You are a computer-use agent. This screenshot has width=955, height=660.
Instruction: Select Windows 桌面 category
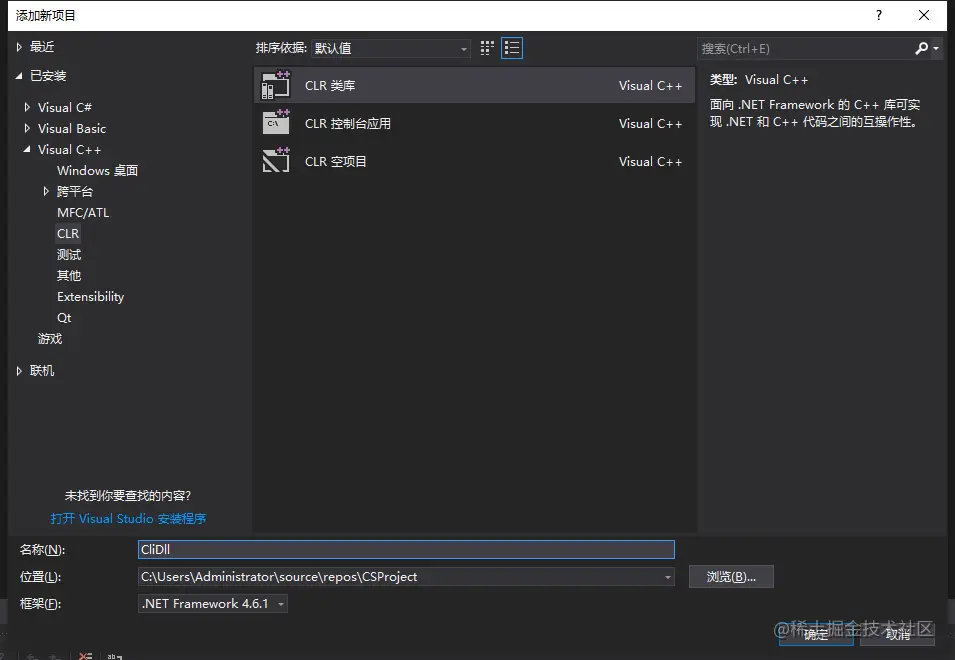tap(97, 170)
